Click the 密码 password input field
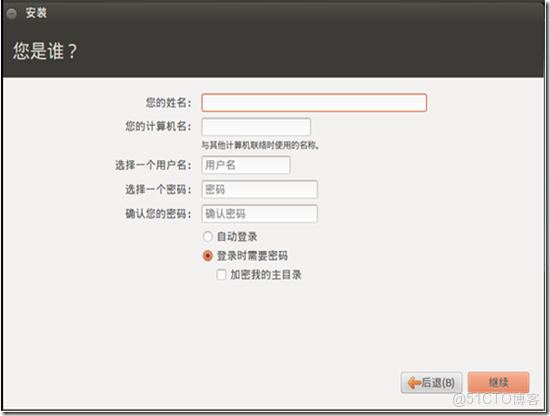 click(260, 189)
